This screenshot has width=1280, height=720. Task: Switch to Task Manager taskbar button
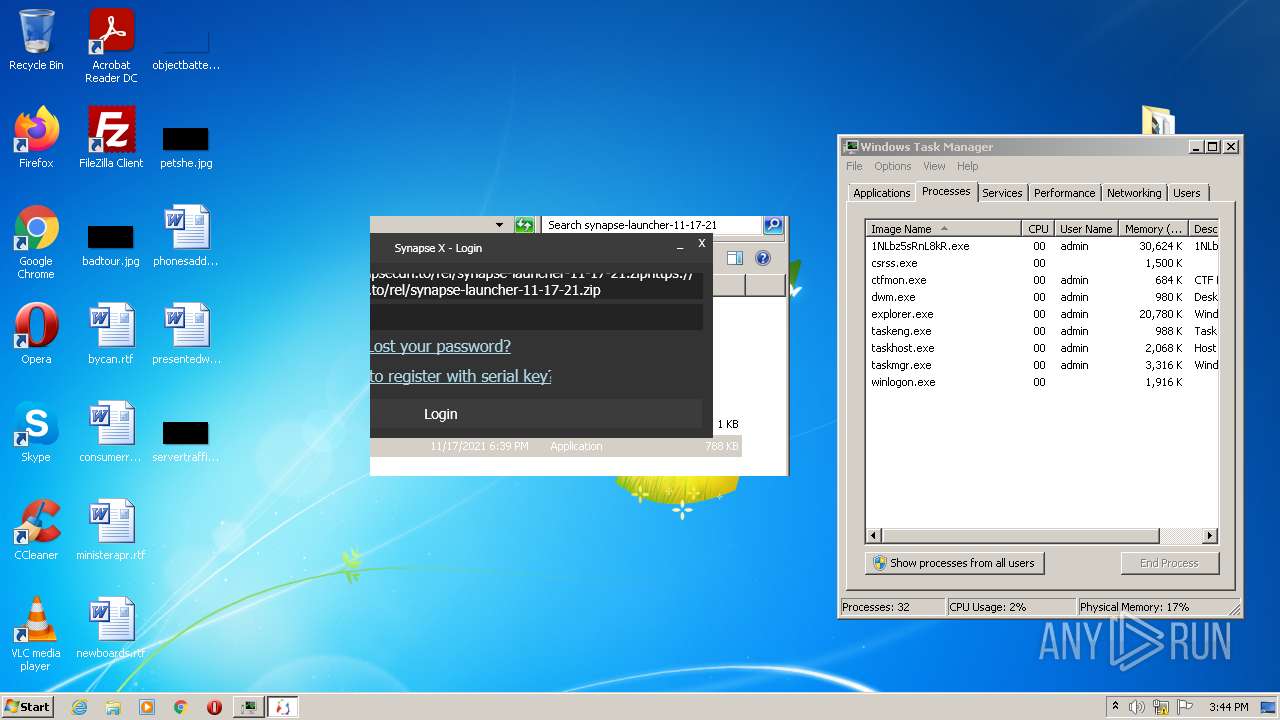coord(249,707)
